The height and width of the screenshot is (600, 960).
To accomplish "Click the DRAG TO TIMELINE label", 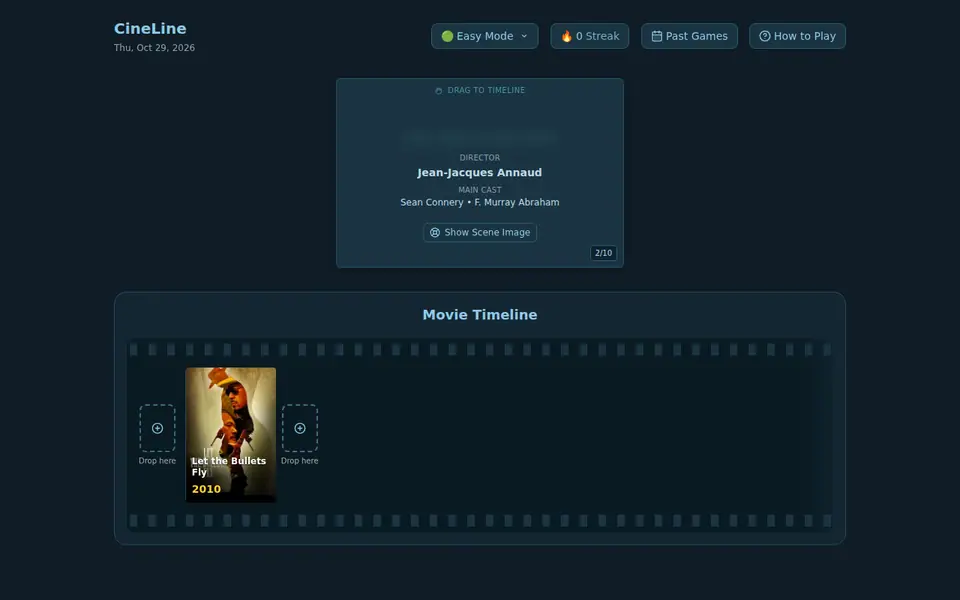I will (486, 90).
